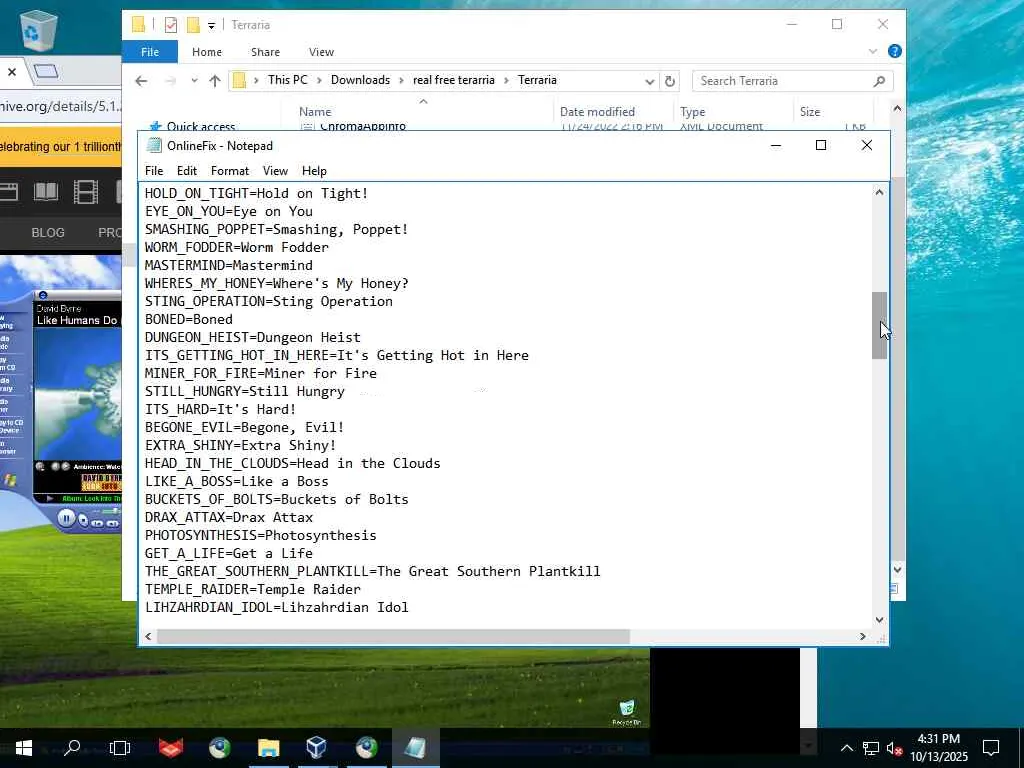Open the address bar history dropdown
Image resolution: width=1024 pixels, height=768 pixels.
(649, 81)
